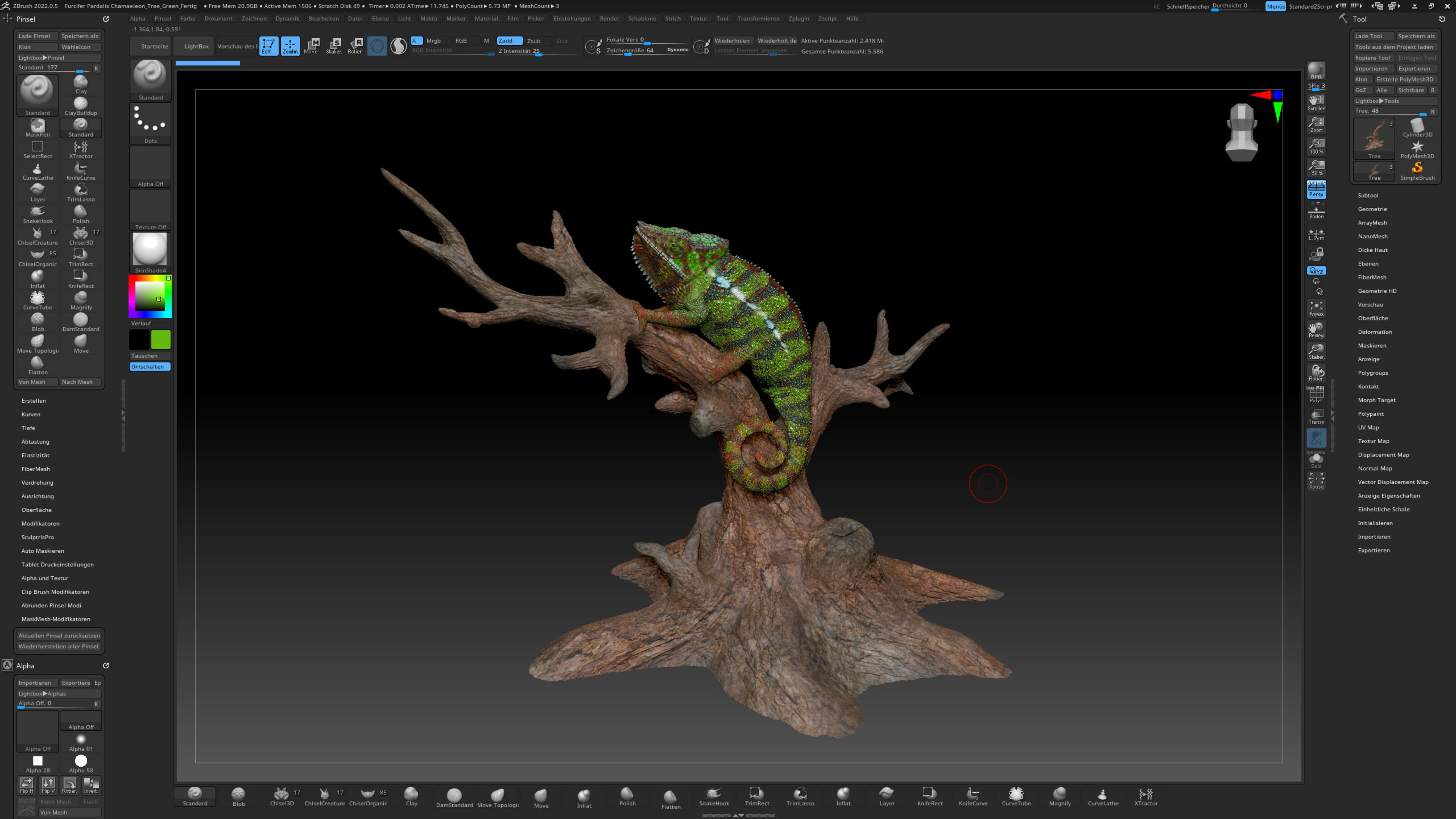Toggle the Edit mode button
This screenshot has height=819, width=1456.
(x=268, y=46)
